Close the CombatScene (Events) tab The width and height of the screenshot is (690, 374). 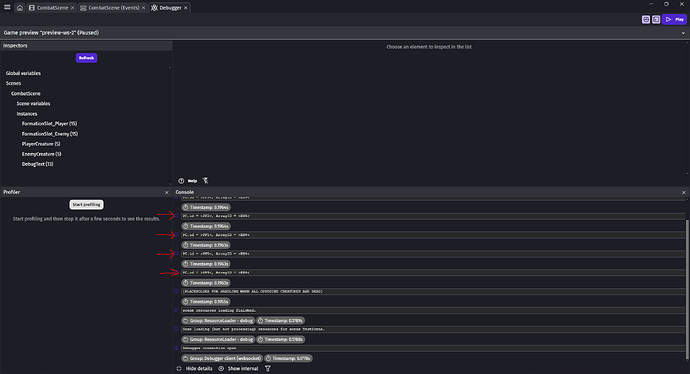pos(143,7)
